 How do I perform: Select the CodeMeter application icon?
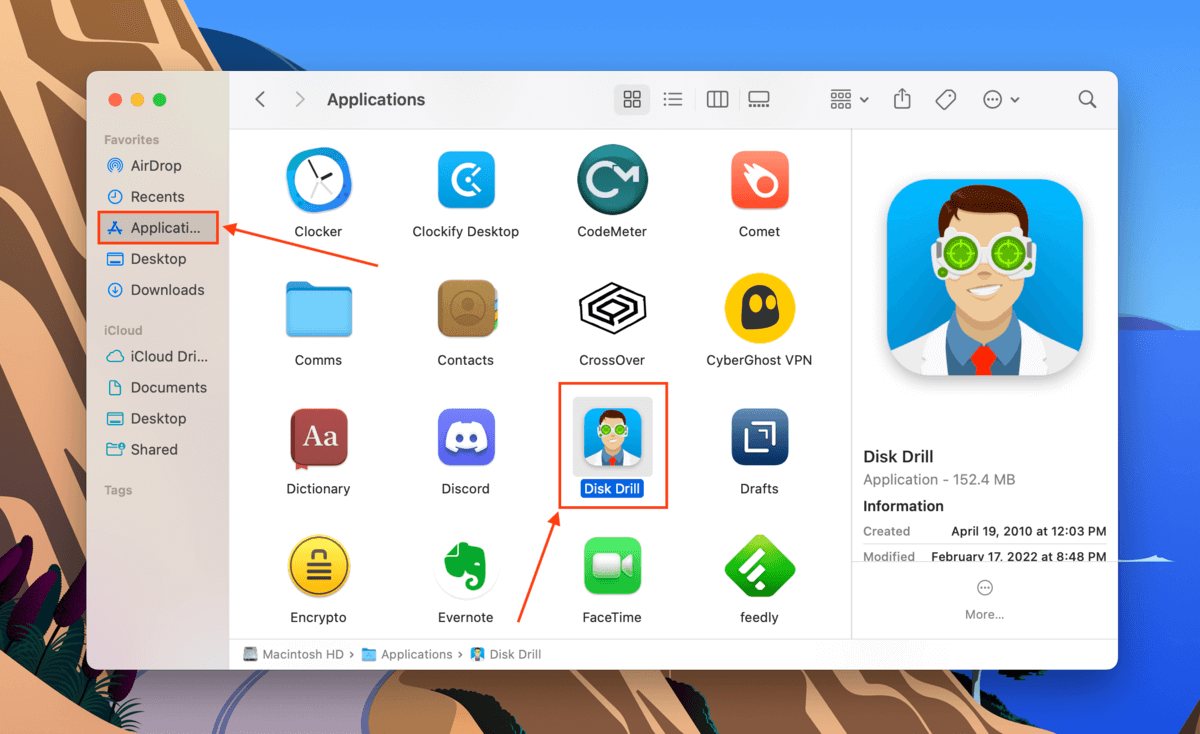pos(612,180)
